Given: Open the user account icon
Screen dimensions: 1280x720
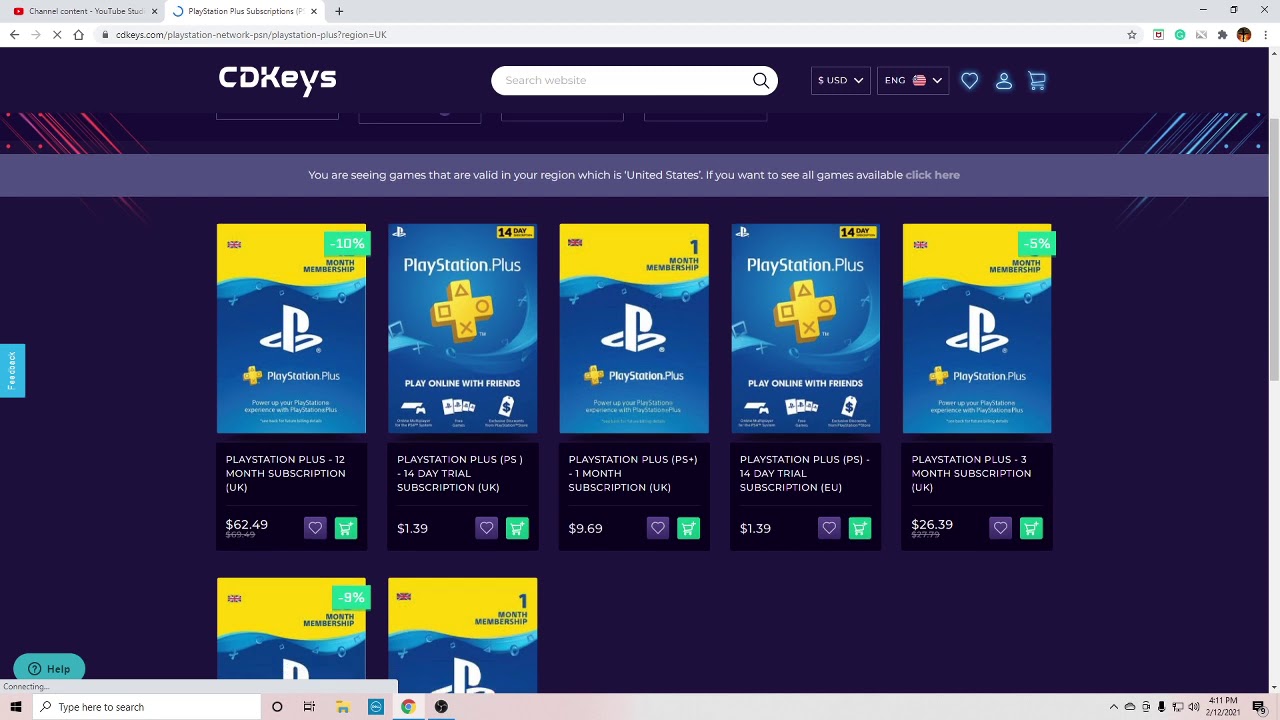Looking at the screenshot, I should (1004, 81).
